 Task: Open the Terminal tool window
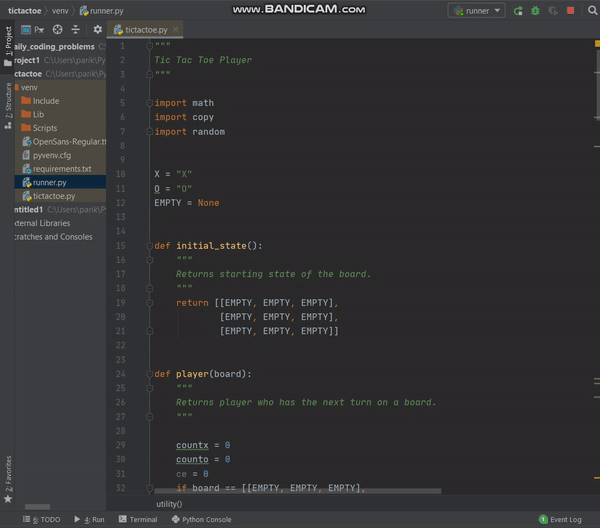(x=138, y=520)
